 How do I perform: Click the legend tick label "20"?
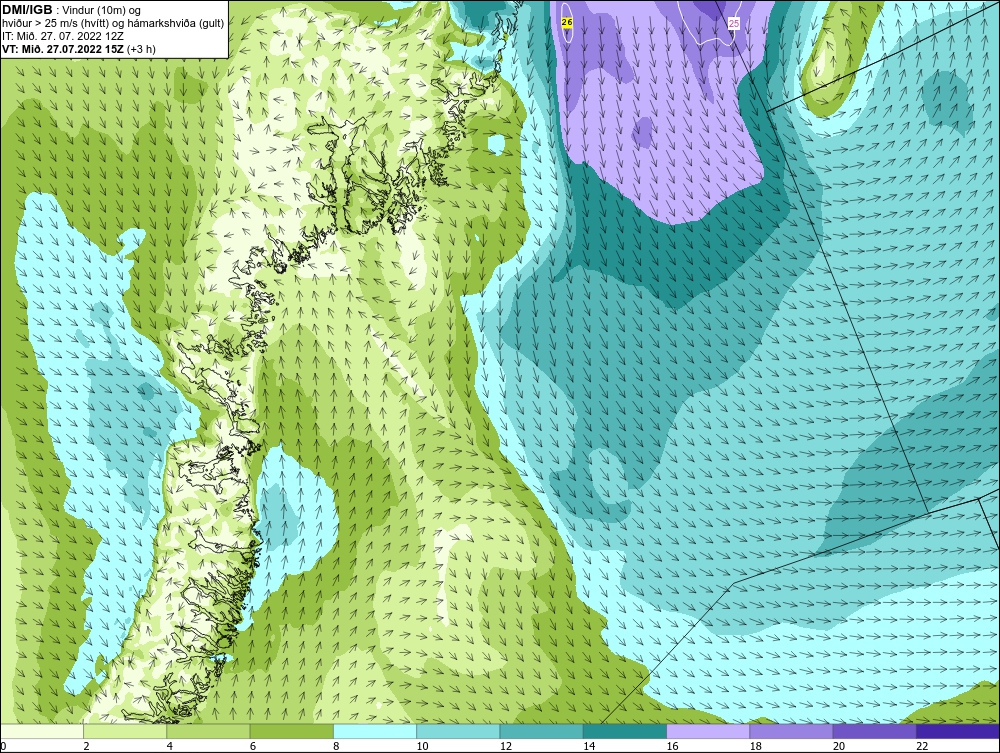coord(839,746)
